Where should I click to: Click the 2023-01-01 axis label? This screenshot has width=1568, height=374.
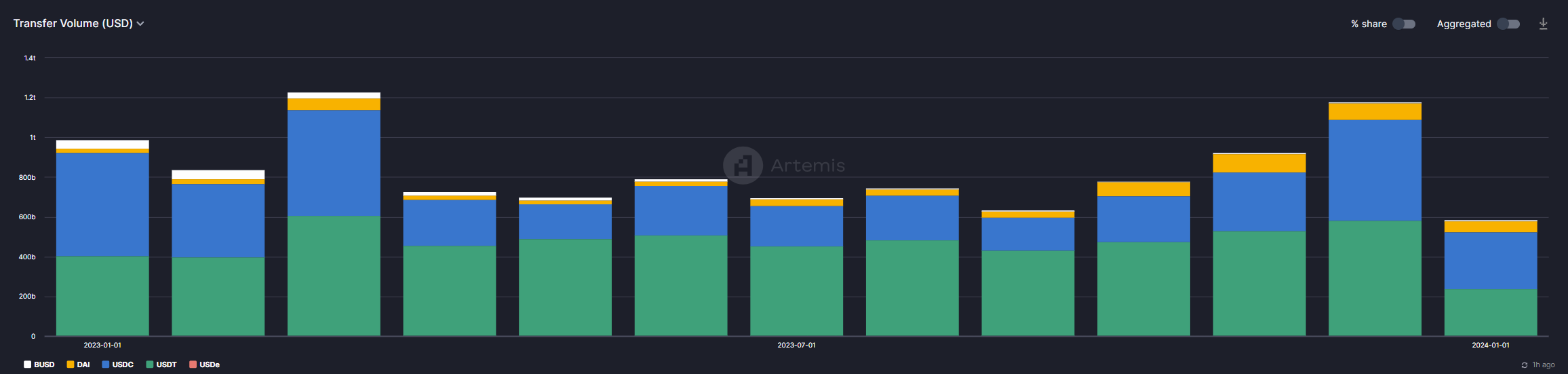click(x=102, y=345)
